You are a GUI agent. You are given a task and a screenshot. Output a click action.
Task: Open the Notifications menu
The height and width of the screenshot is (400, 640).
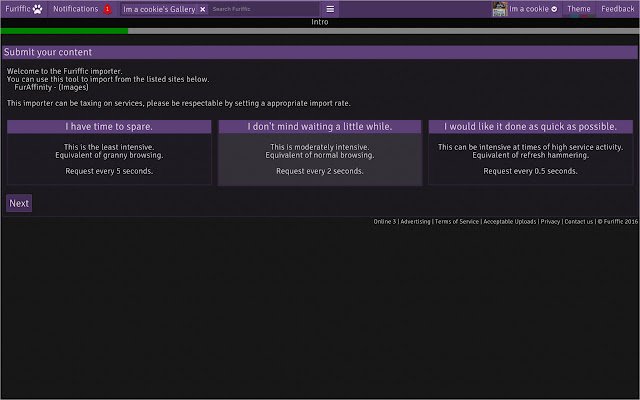76,9
